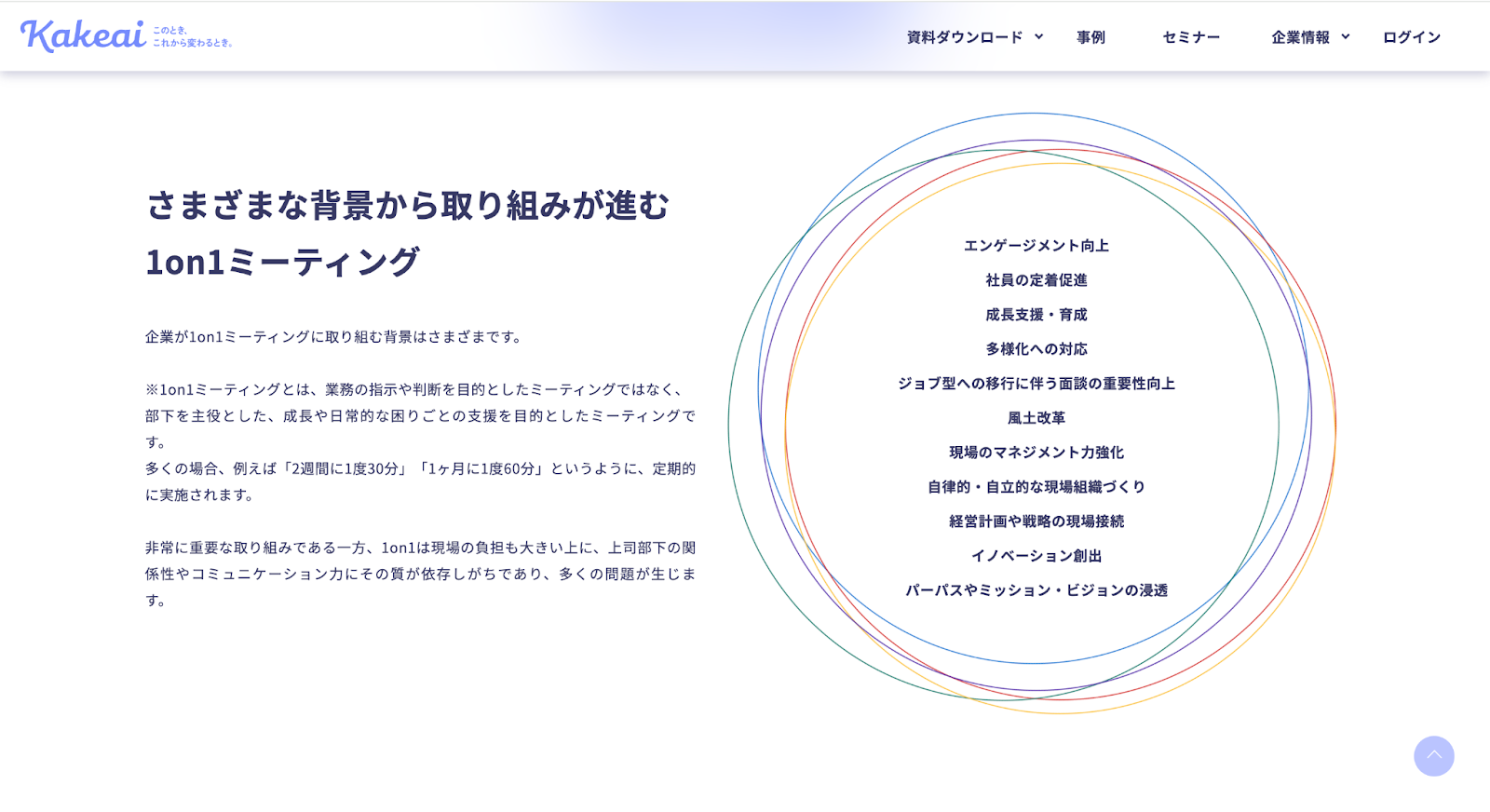Open the 企業情報 menu
1490x812 pixels.
pyautogui.click(x=1300, y=37)
